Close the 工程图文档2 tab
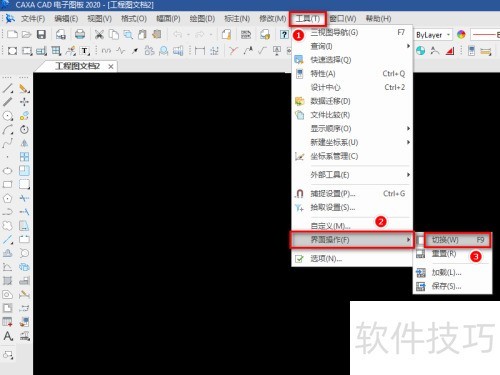The image size is (500, 375). point(111,67)
